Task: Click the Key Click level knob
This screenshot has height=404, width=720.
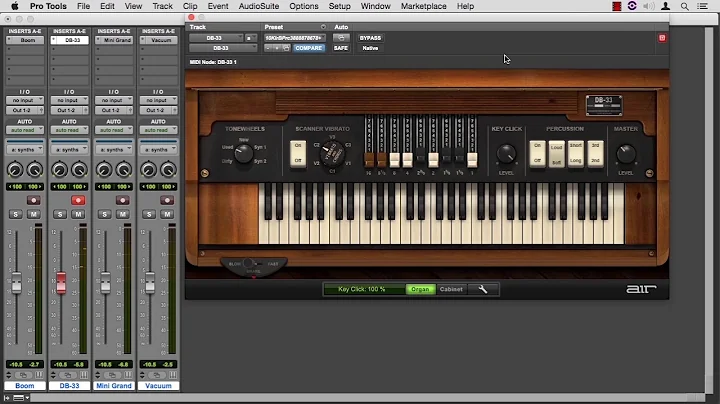Action: click(x=506, y=154)
